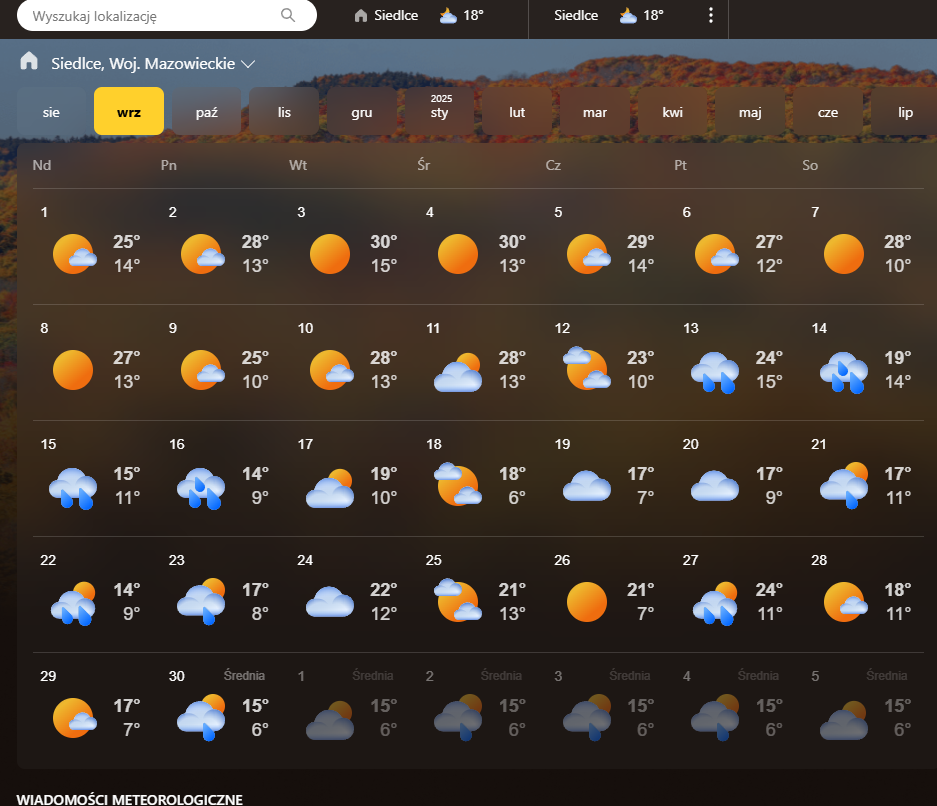
Task: Open the three-dot more options menu
Action: tap(711, 16)
